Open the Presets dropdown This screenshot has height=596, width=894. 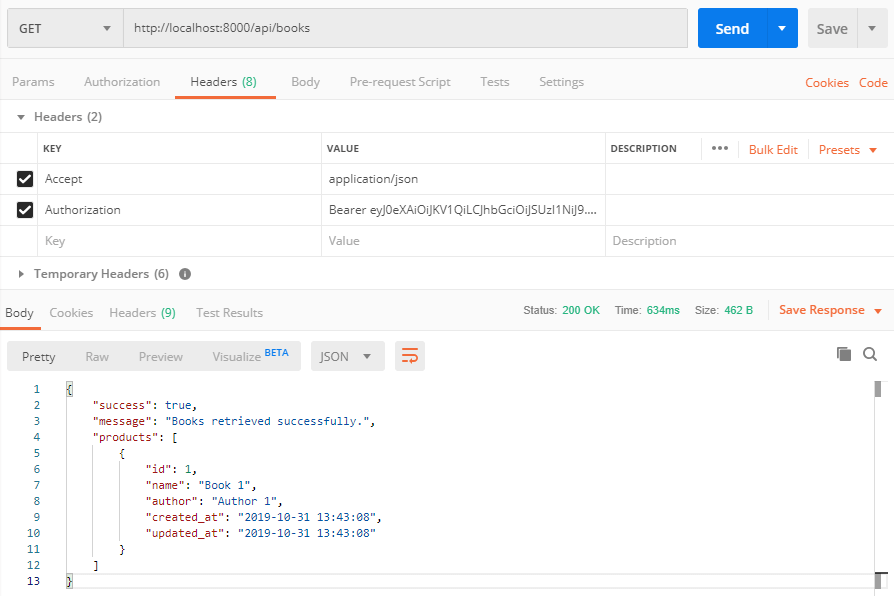pos(847,150)
